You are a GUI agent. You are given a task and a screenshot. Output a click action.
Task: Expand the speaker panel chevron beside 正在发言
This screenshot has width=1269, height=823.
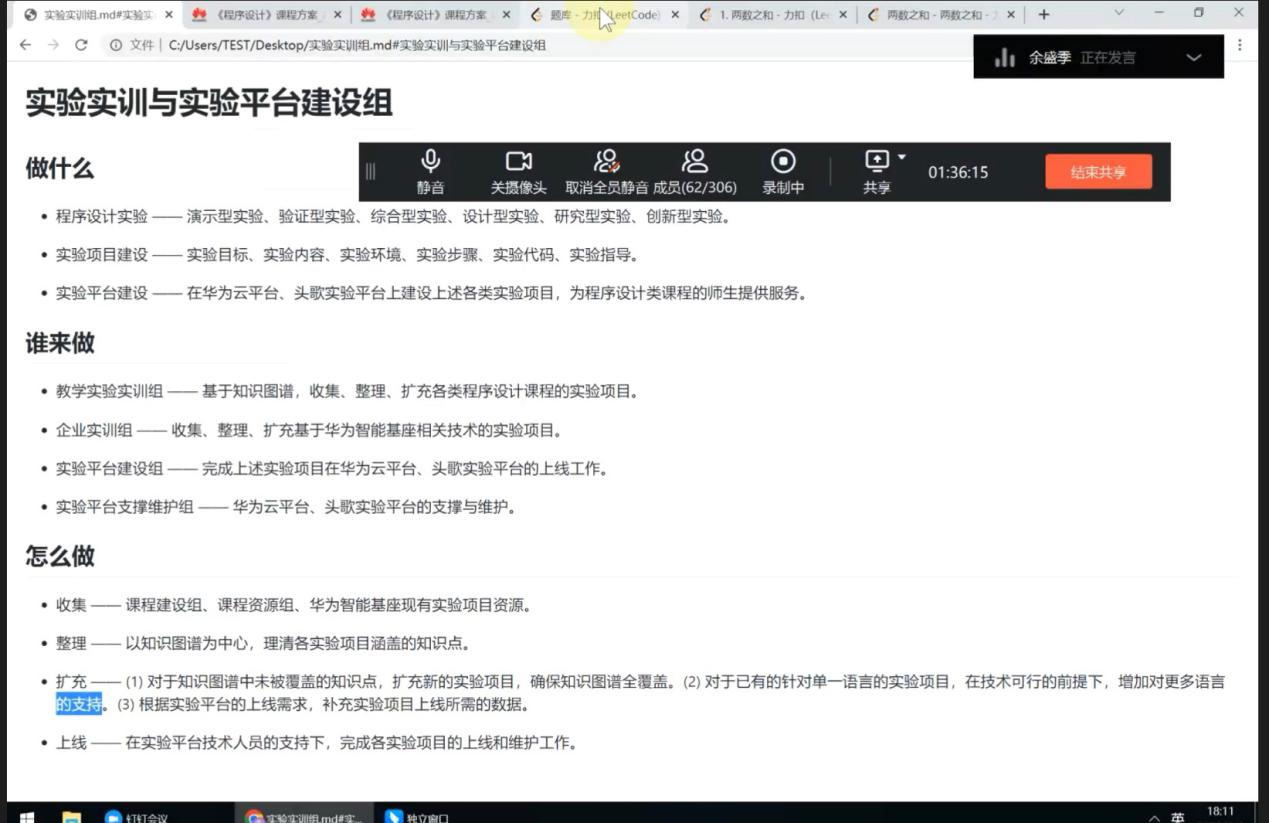(1193, 58)
